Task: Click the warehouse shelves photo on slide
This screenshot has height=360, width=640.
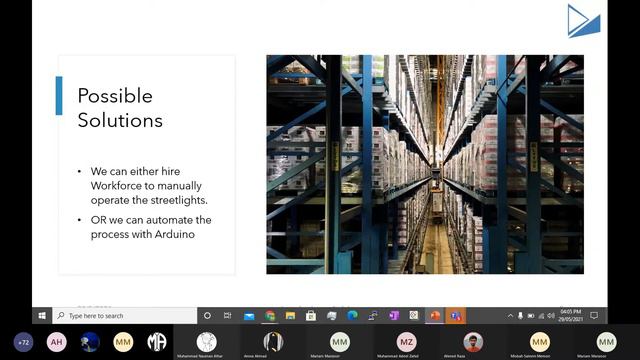Action: tap(425, 164)
